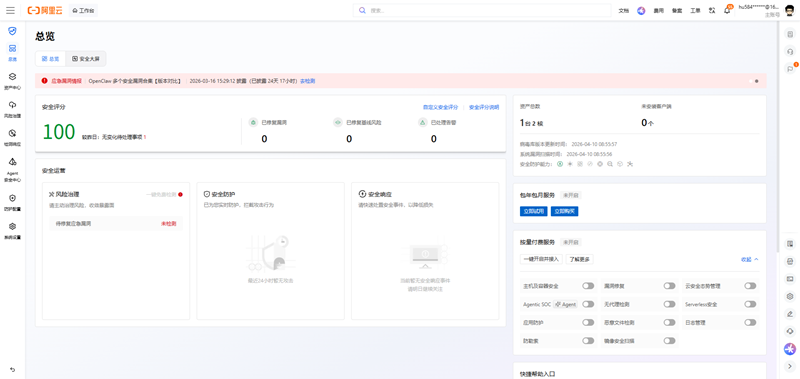
Task: Click 一键免费检测 in the 风险治理 card
Action: point(161,194)
